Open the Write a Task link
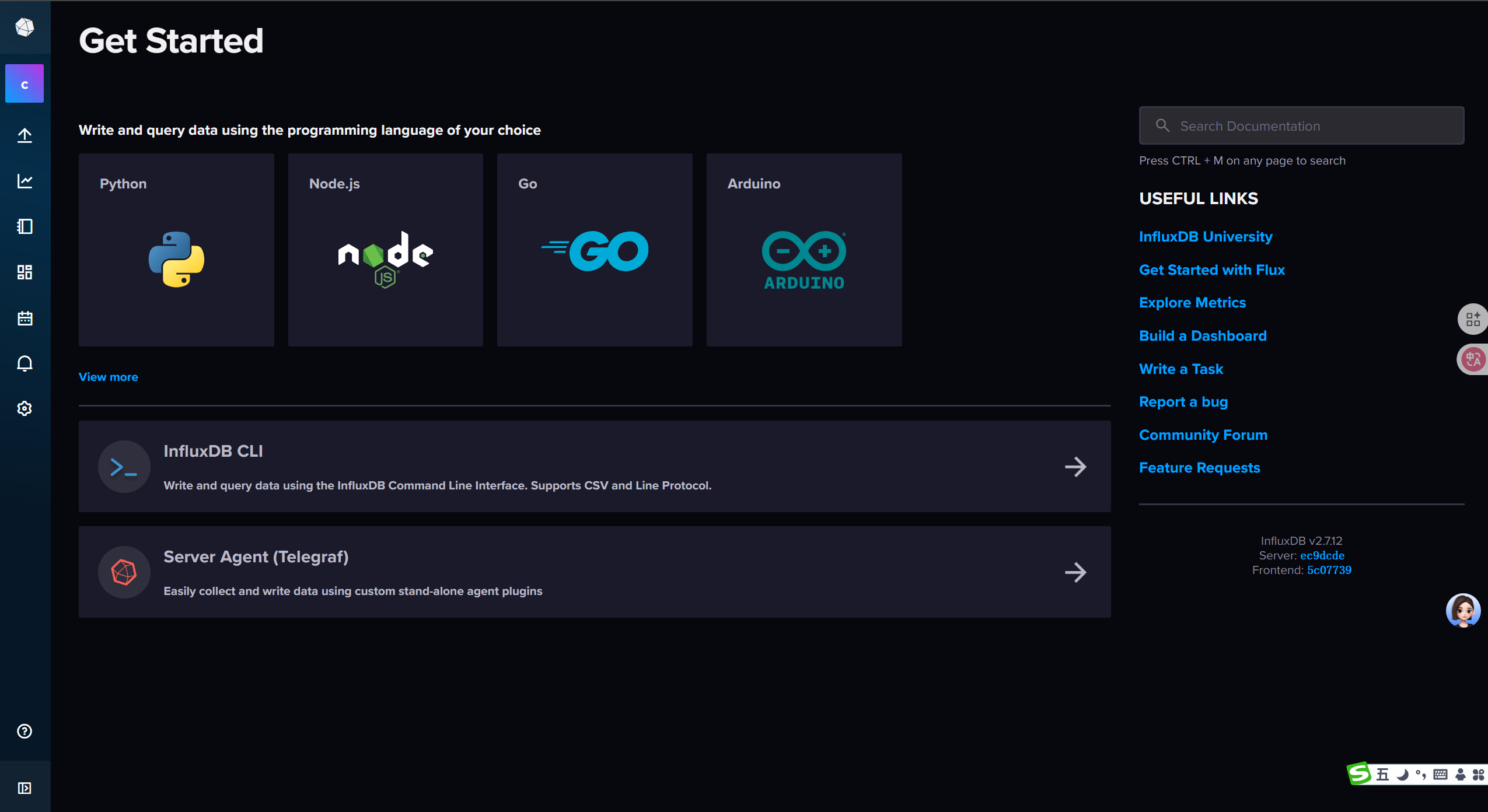 click(1181, 369)
